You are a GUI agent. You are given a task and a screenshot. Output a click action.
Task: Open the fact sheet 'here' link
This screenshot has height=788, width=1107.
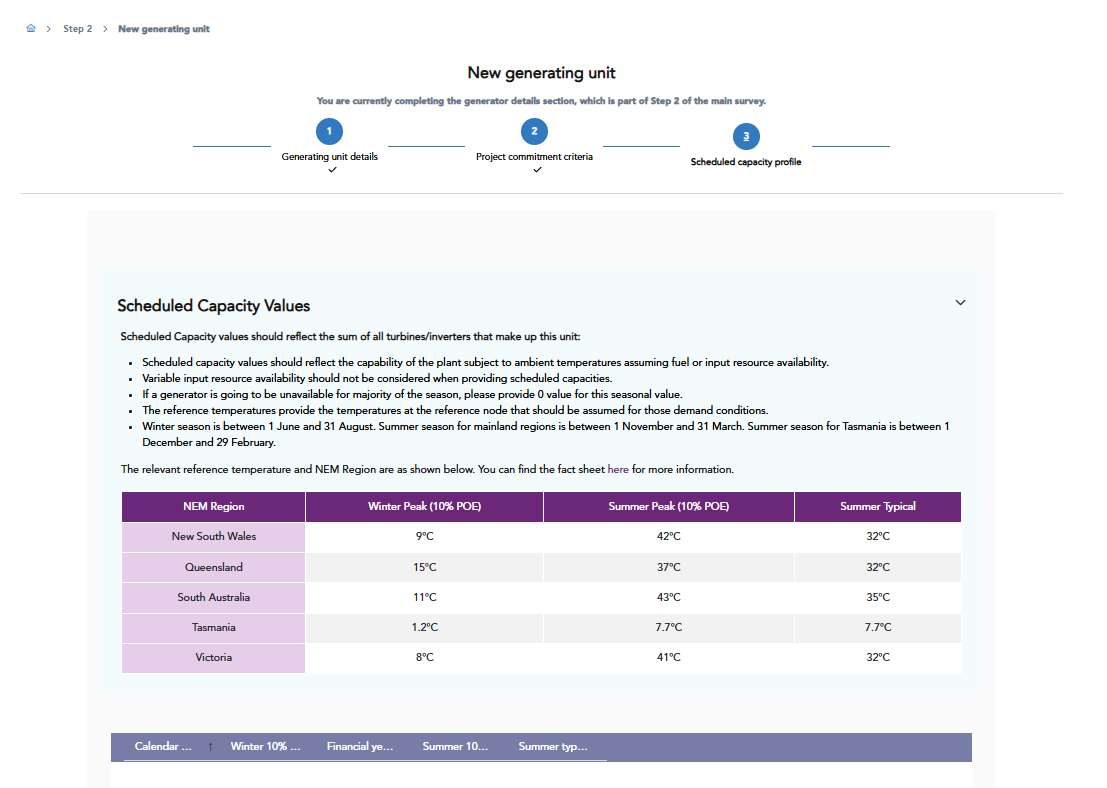618,469
